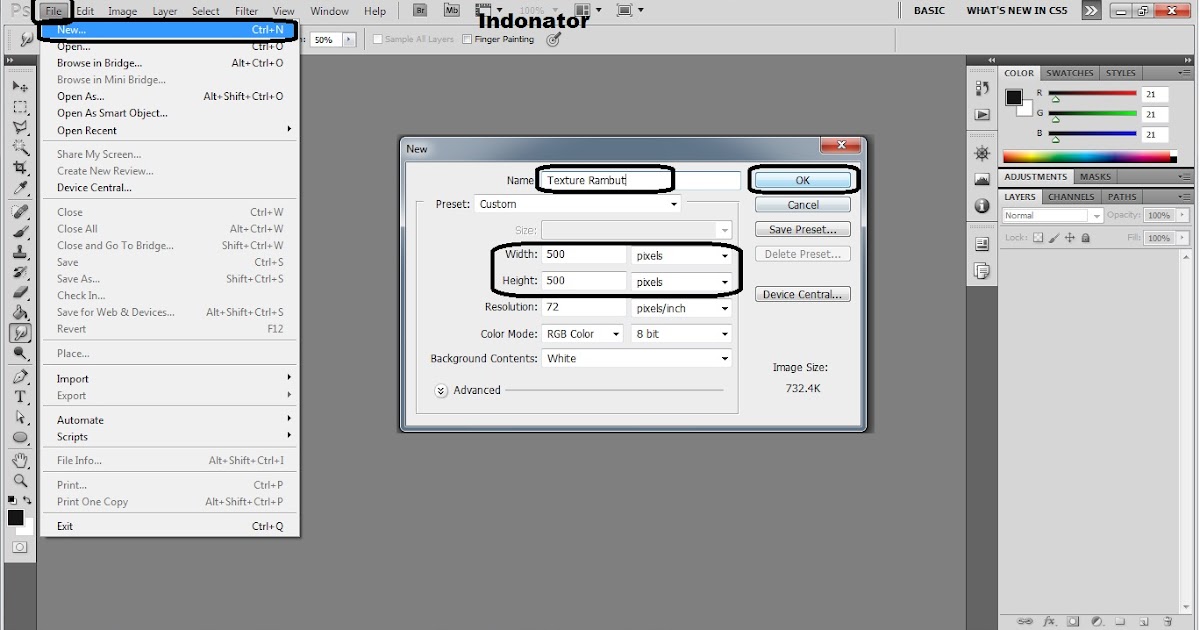Open the Window menu

[x=329, y=11]
